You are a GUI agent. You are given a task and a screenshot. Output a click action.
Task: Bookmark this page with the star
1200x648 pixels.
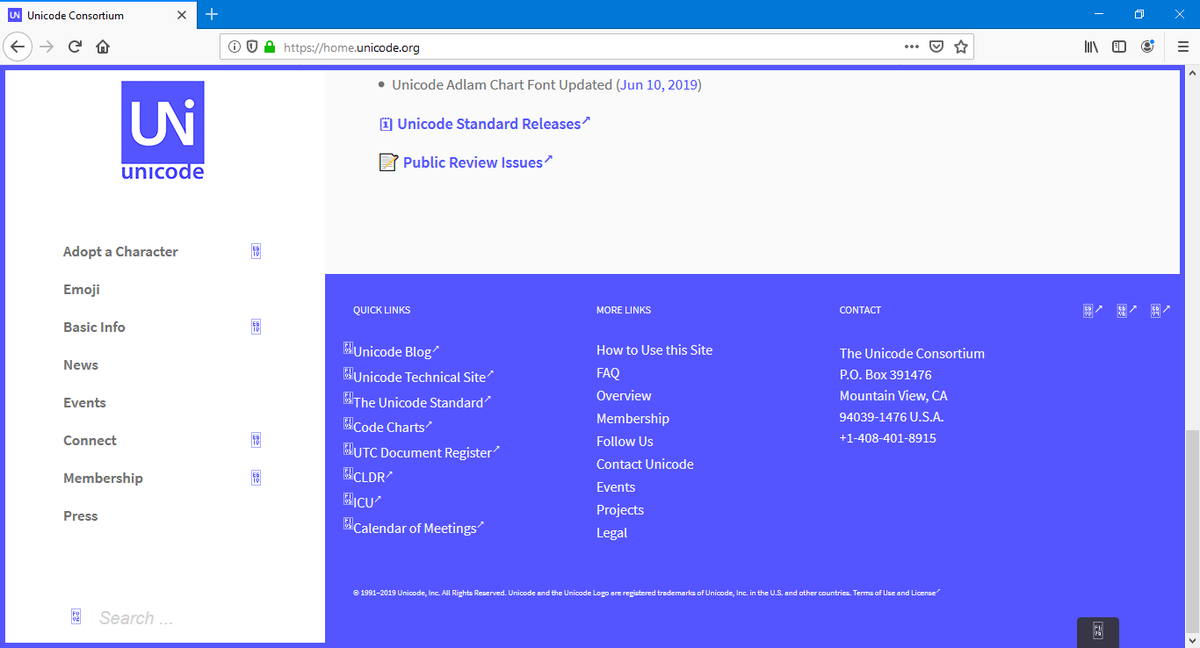tap(961, 47)
